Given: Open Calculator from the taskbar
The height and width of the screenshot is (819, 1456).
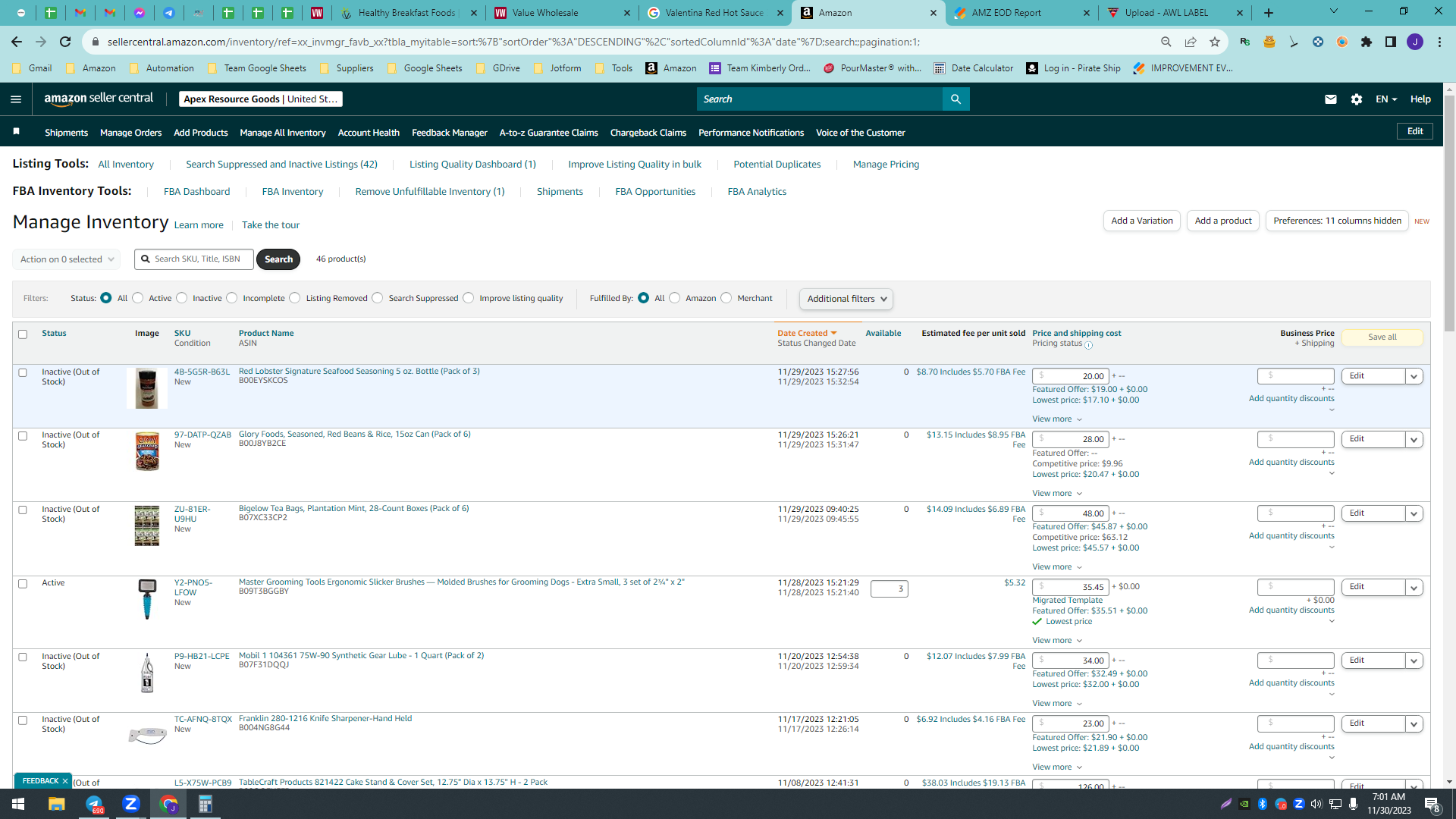Looking at the screenshot, I should [x=205, y=804].
